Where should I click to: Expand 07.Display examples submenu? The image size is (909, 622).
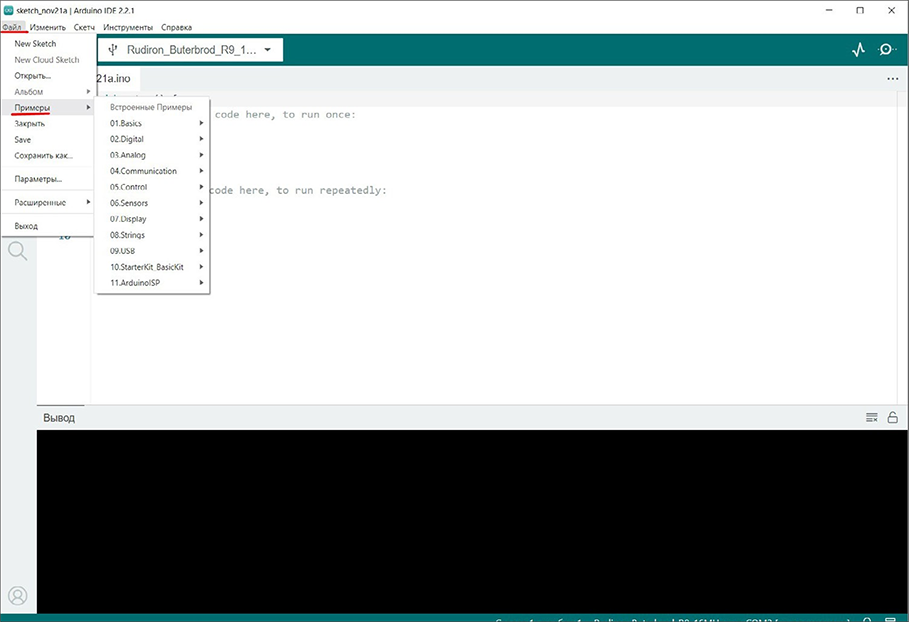152,219
